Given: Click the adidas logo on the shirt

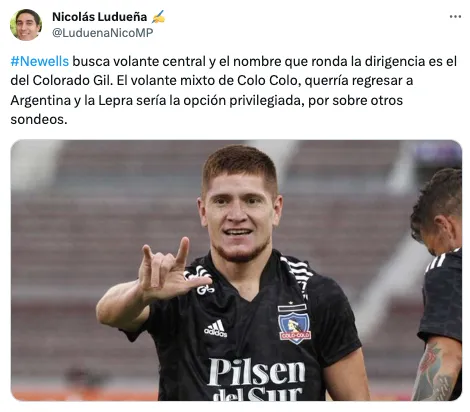Looking at the screenshot, I should pyautogui.click(x=216, y=329).
